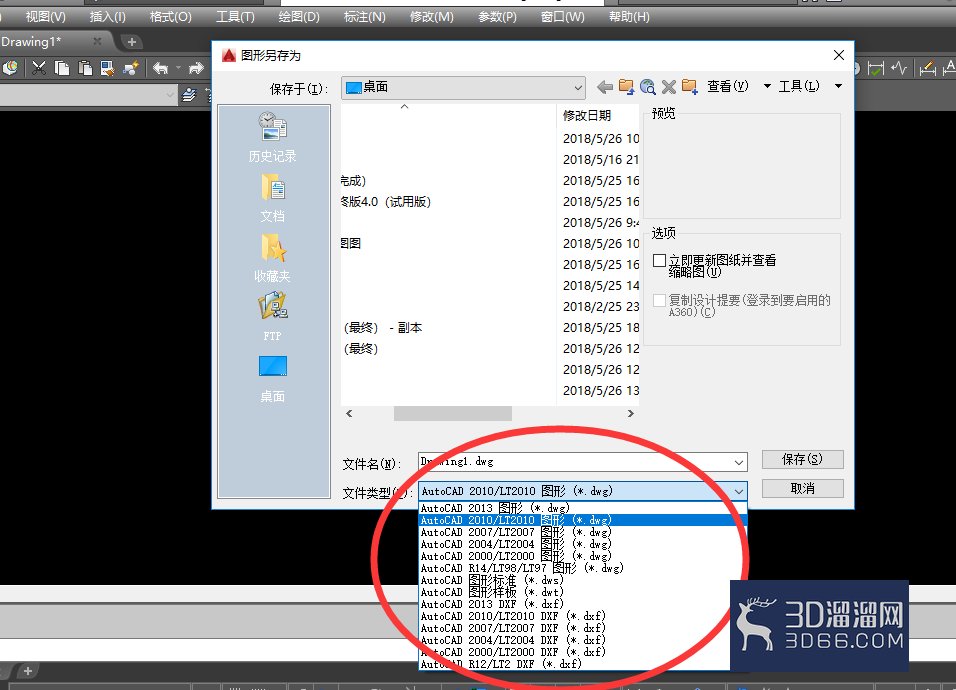This screenshot has width=956, height=690.
Task: Click the file list scroll right arrow
Action: [x=631, y=413]
